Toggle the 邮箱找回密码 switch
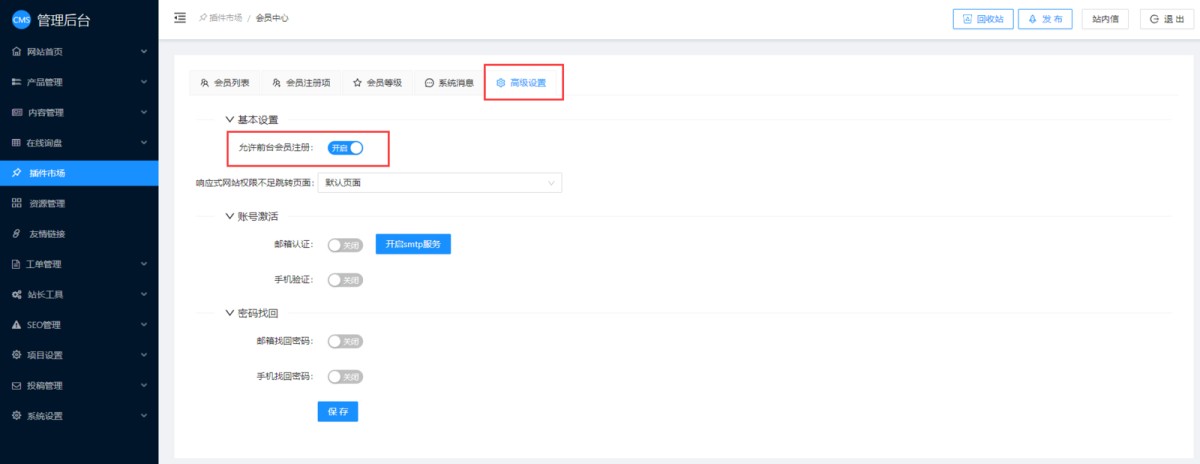This screenshot has height=464, width=1200. tap(345, 341)
